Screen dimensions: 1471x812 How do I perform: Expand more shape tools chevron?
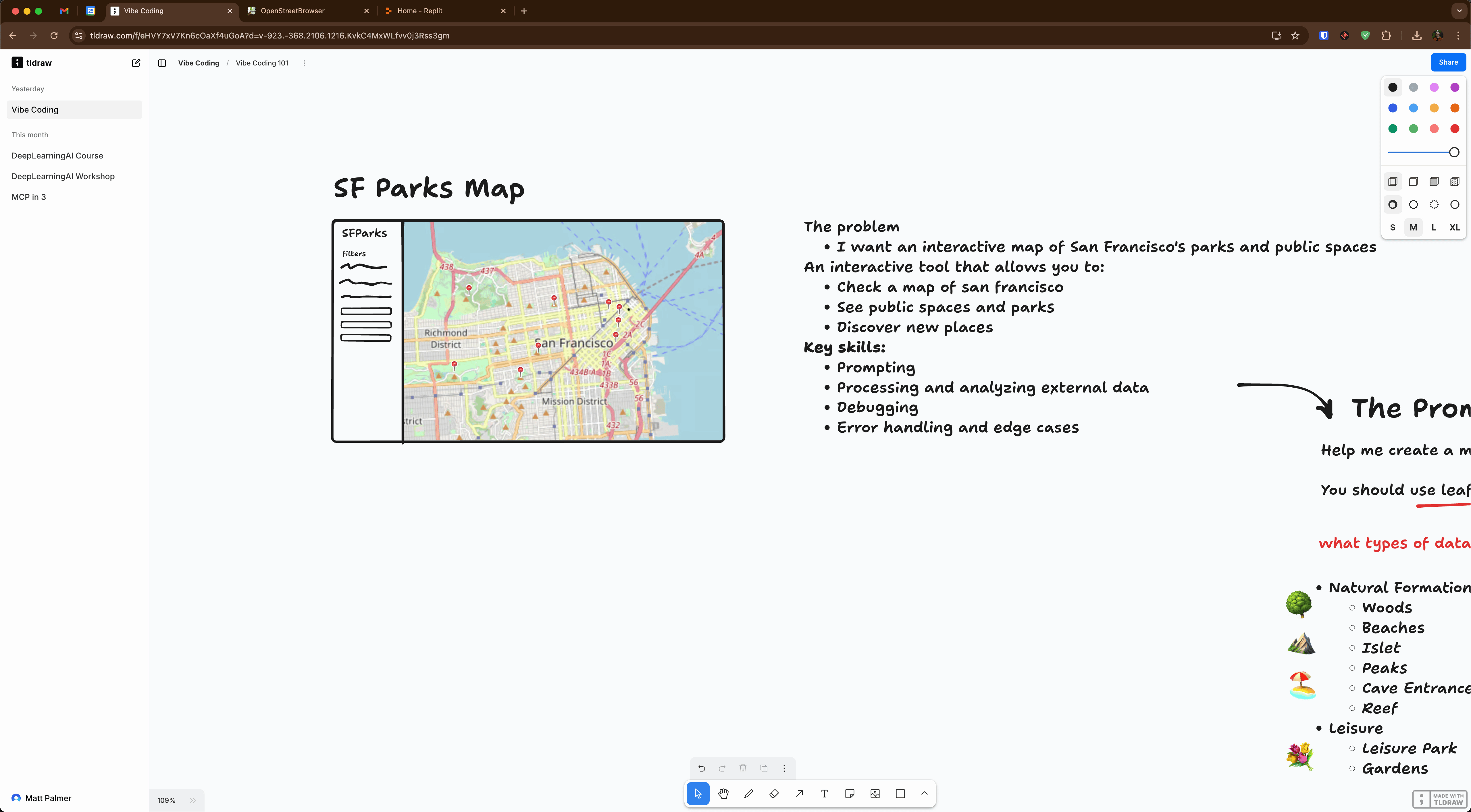(924, 793)
